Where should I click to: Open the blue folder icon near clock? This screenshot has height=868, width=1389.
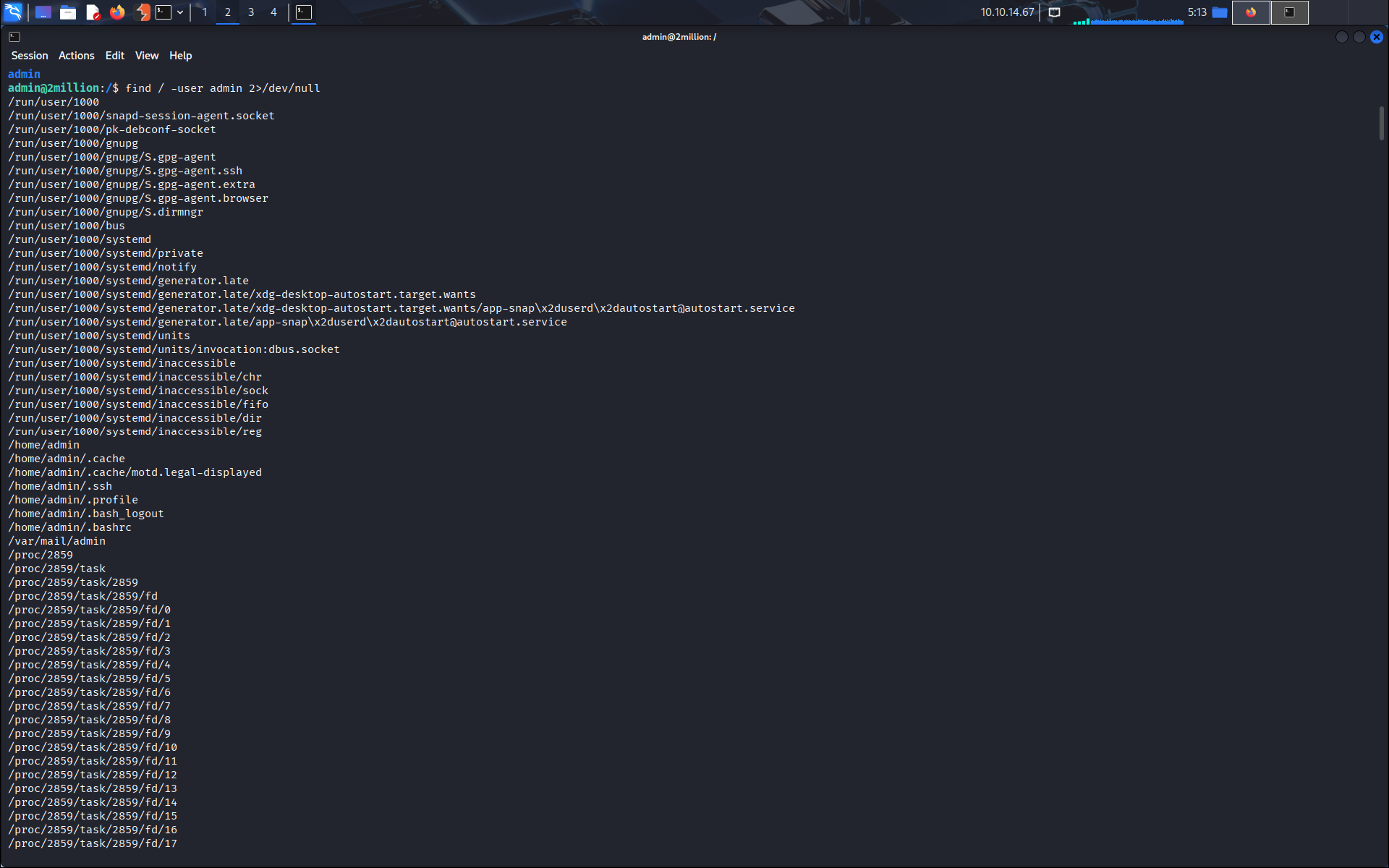[x=1220, y=12]
